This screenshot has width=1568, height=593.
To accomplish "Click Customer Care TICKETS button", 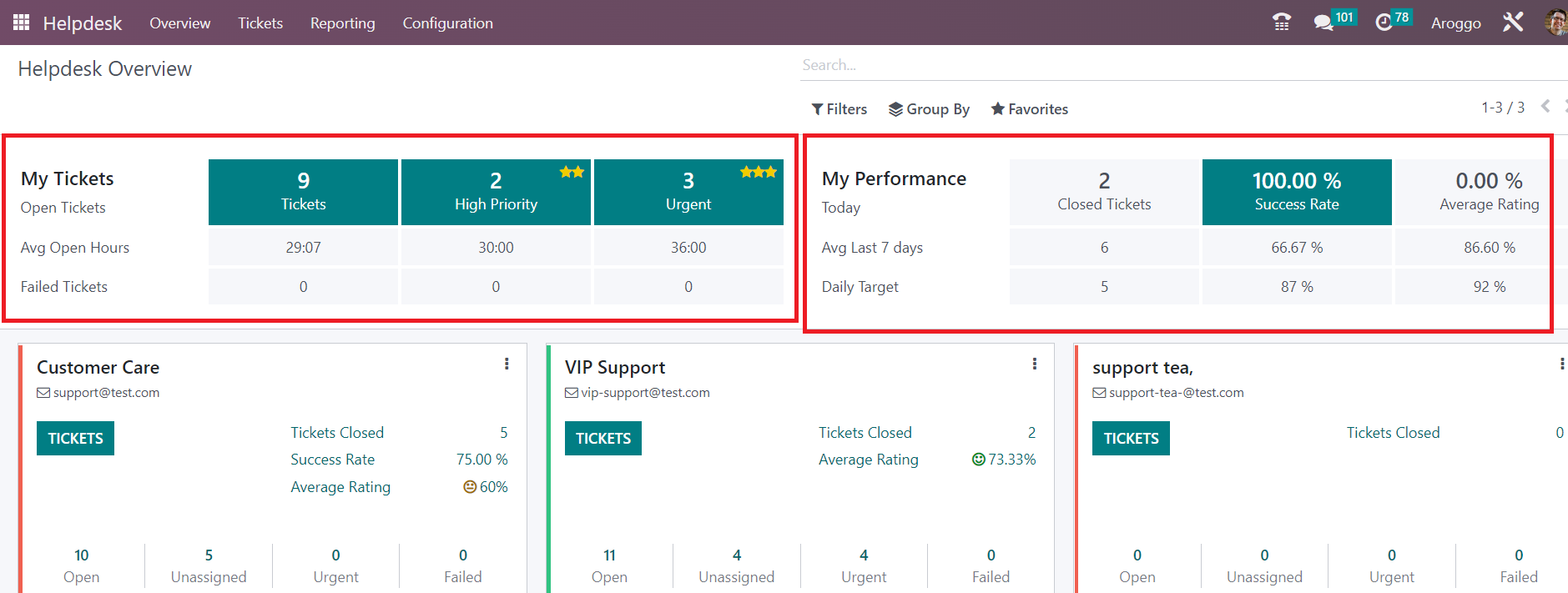I will 75,439.
